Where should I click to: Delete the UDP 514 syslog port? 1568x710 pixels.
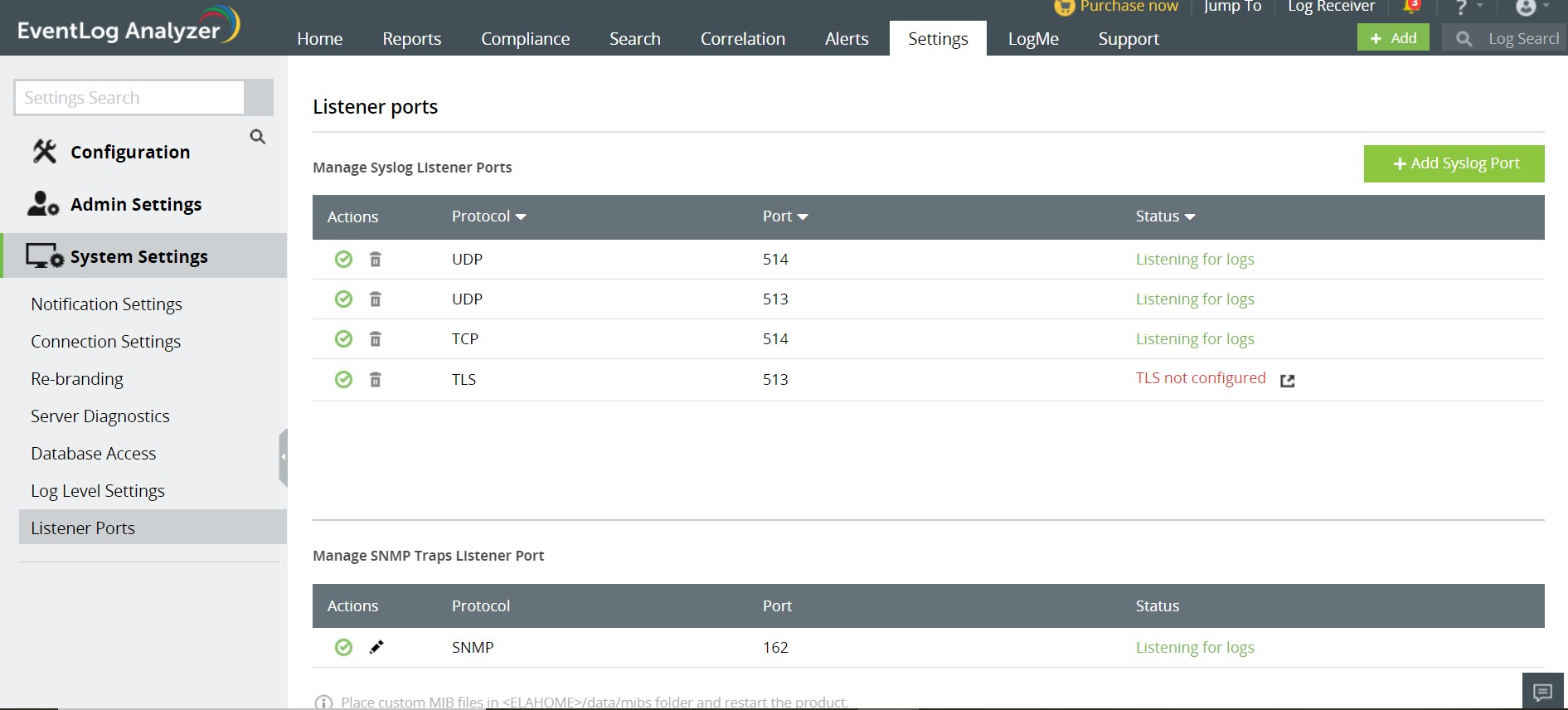click(x=375, y=260)
